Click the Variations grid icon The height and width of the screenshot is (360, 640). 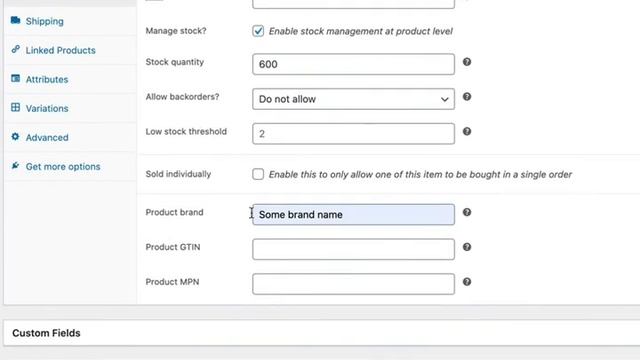pos(16,107)
